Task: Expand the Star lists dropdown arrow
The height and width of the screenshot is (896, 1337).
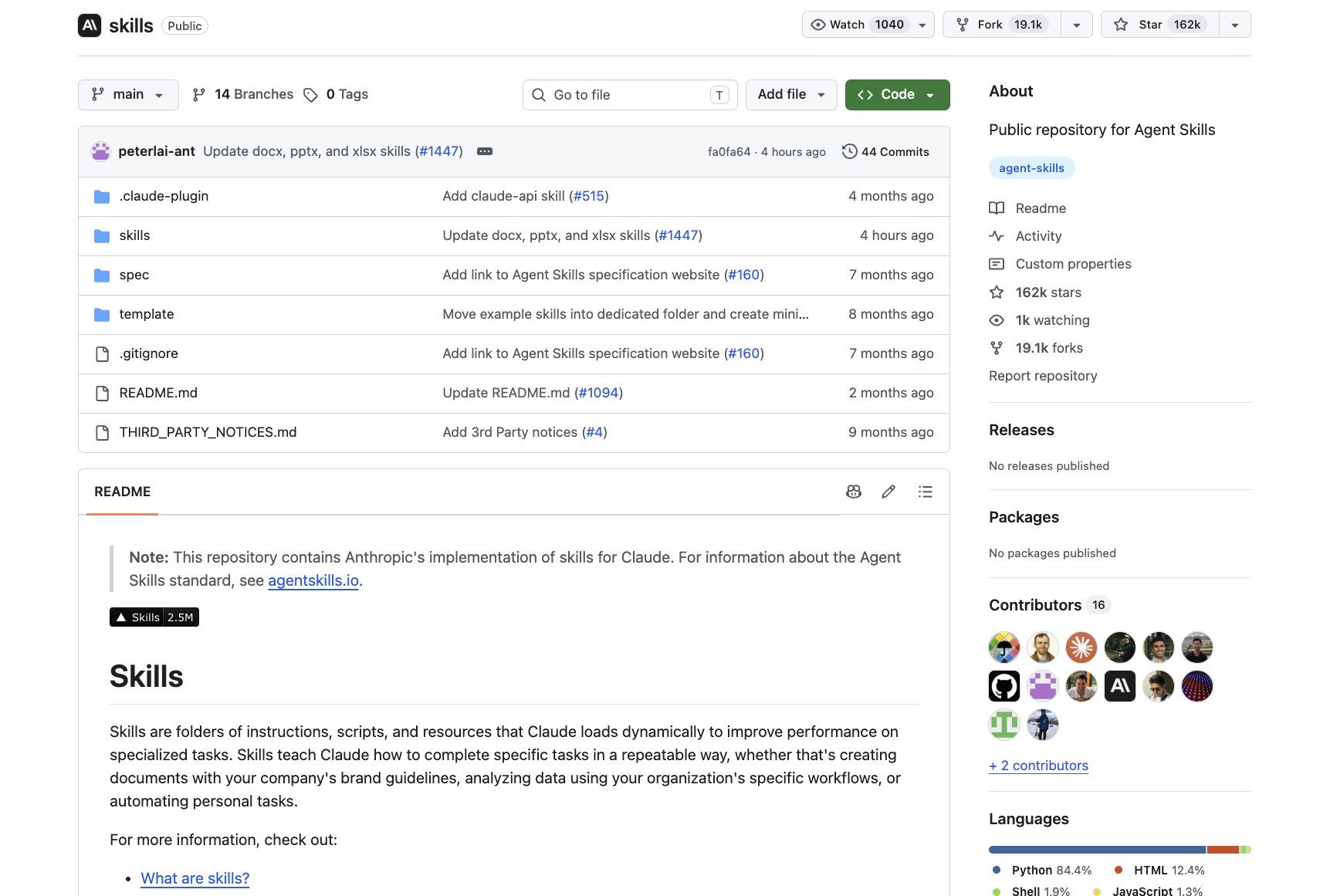Action: (1235, 25)
